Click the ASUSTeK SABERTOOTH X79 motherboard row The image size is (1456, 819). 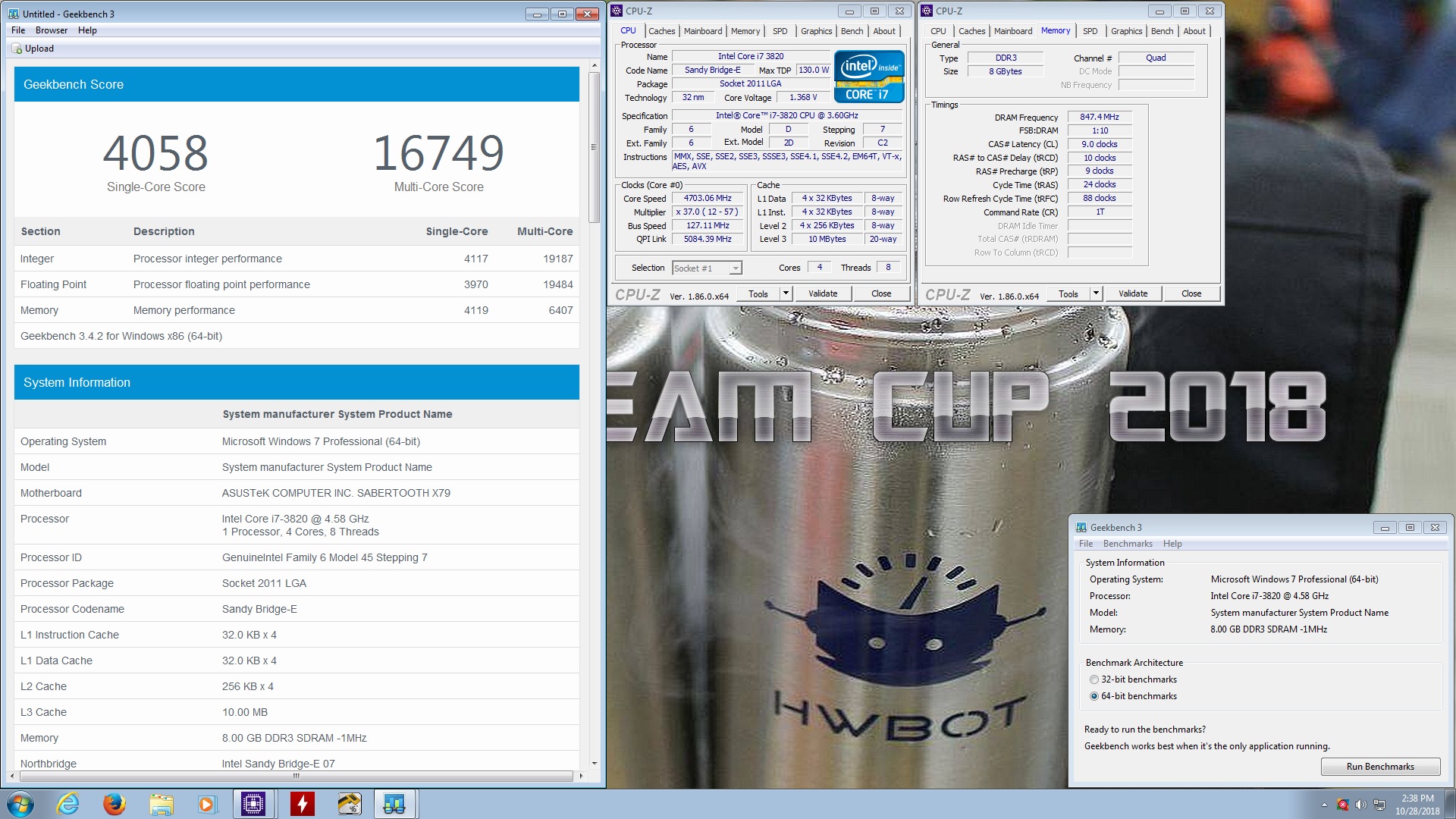[297, 493]
